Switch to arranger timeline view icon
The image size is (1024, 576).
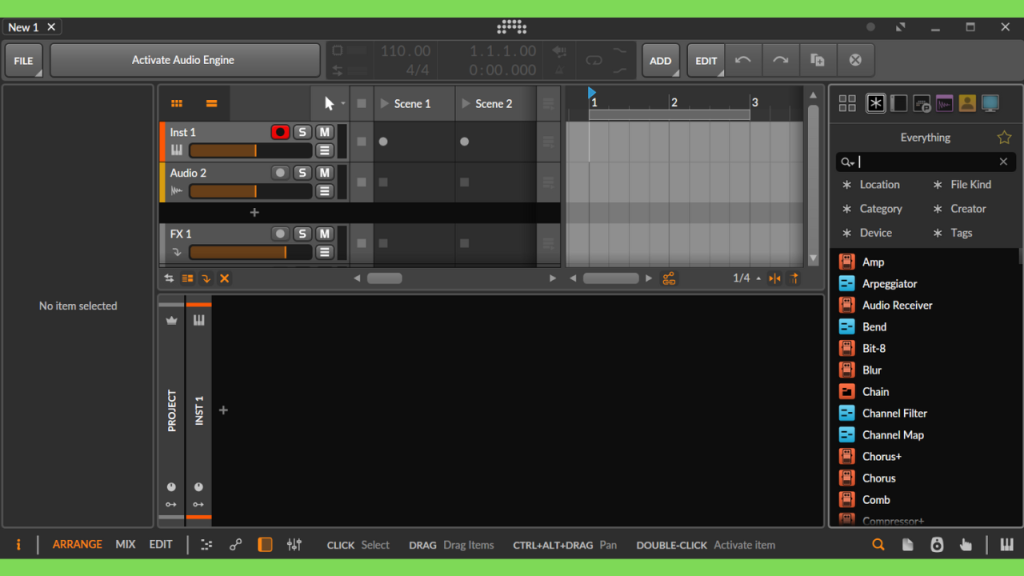coord(211,103)
